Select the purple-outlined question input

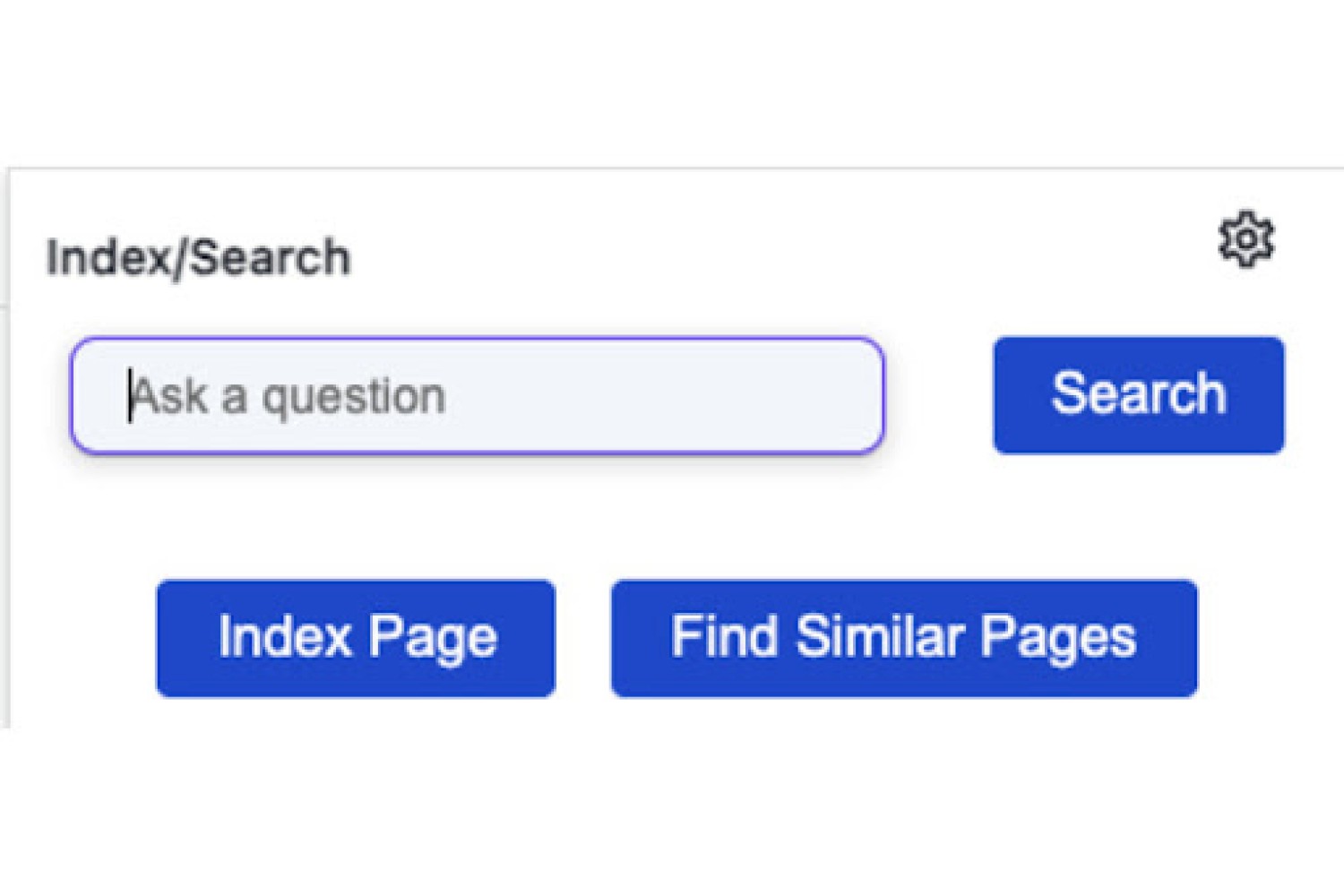coord(477,395)
